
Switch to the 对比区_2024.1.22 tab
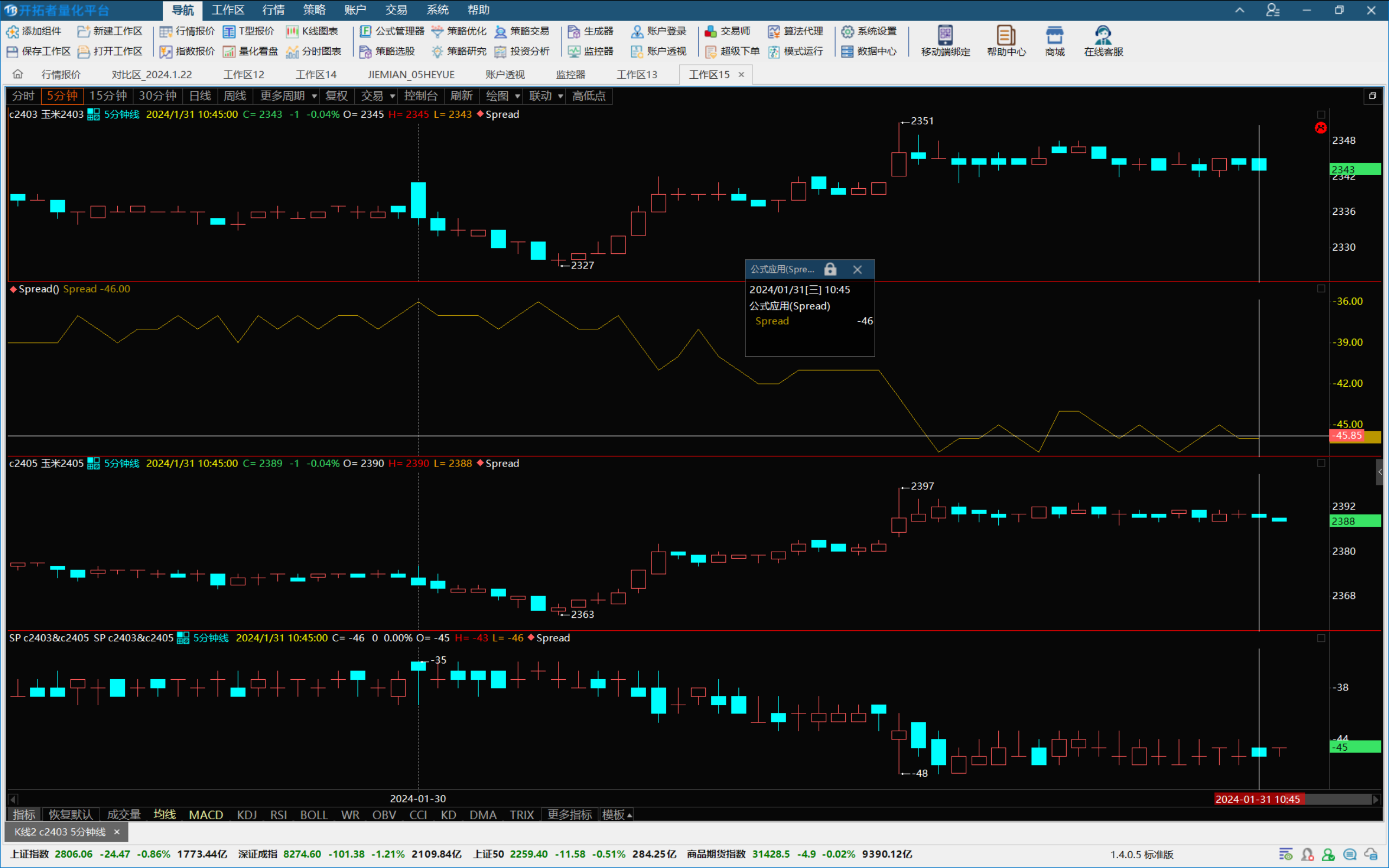tap(152, 75)
